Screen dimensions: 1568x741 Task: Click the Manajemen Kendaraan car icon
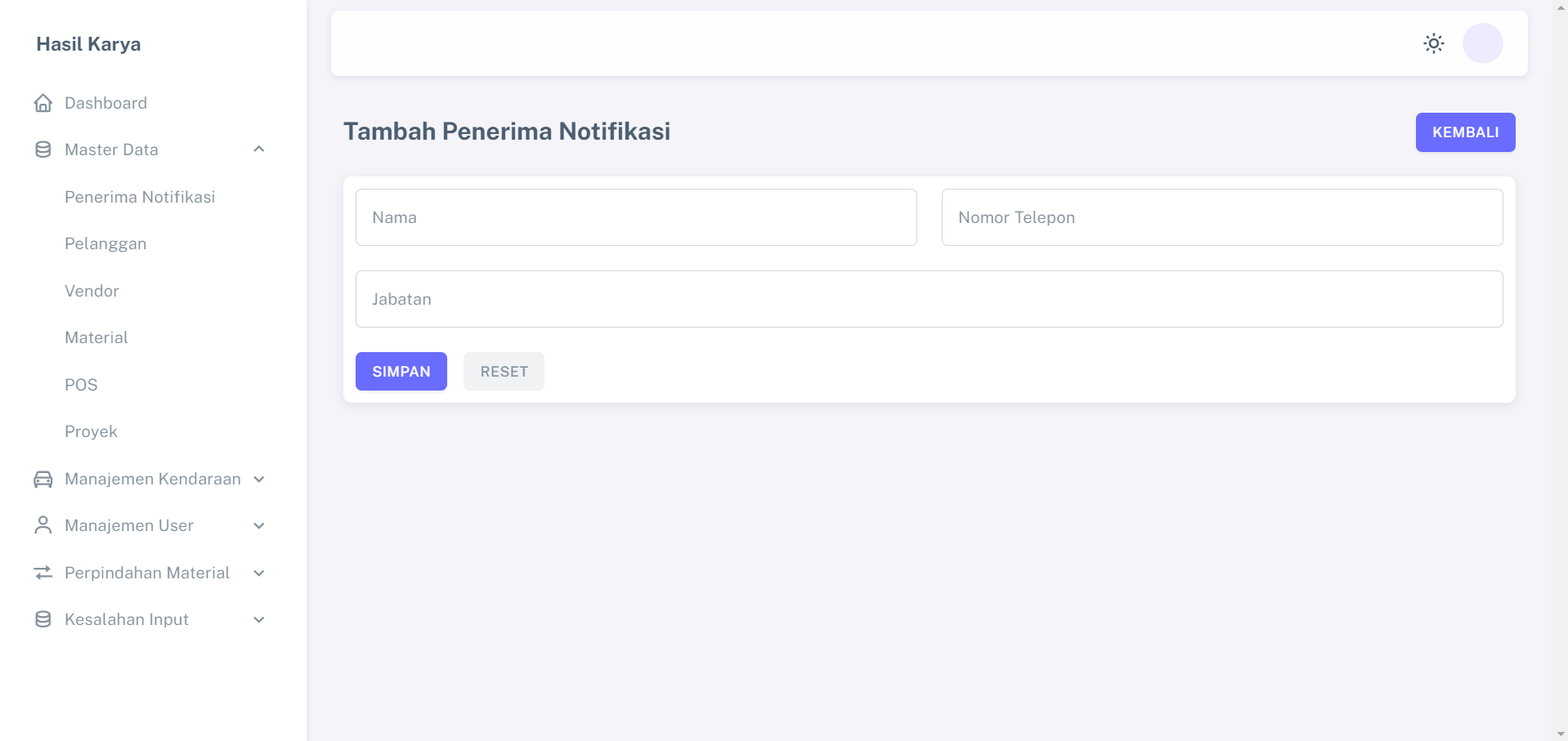click(x=43, y=479)
